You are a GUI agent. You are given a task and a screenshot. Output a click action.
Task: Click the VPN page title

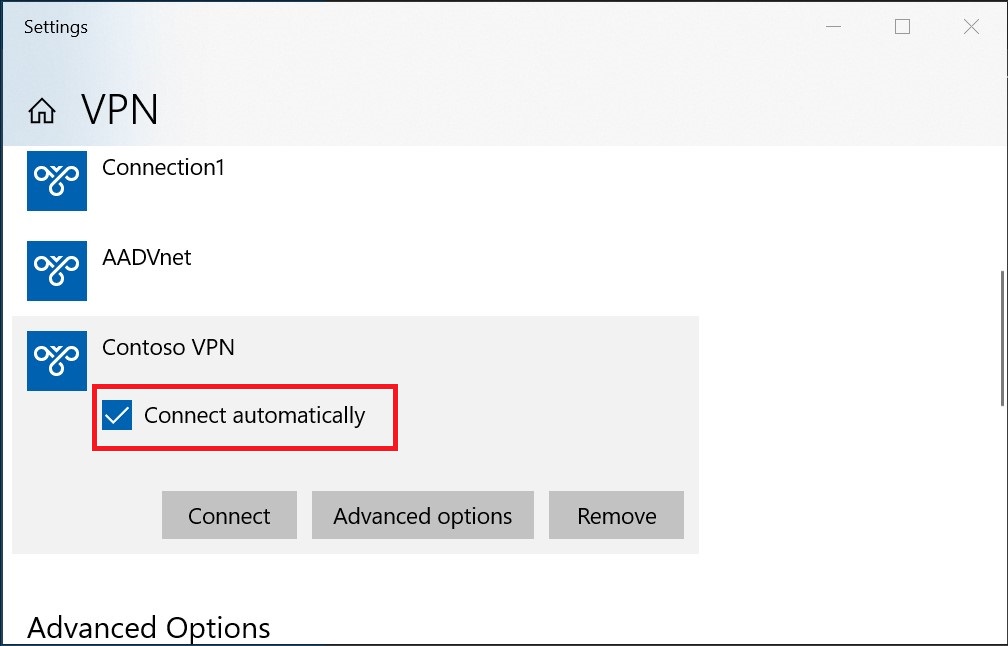point(120,110)
